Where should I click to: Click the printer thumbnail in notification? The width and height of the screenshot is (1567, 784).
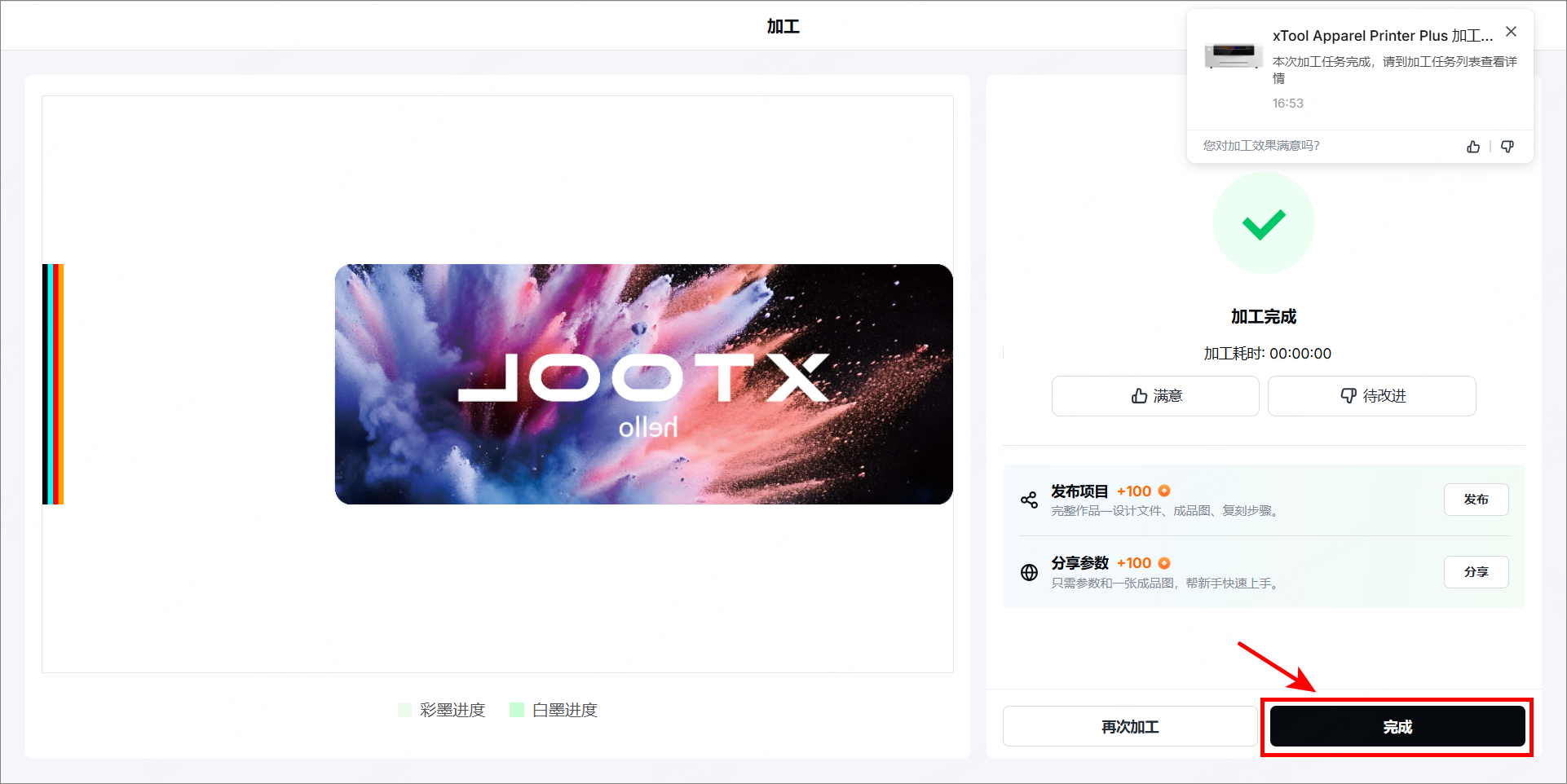click(1234, 55)
